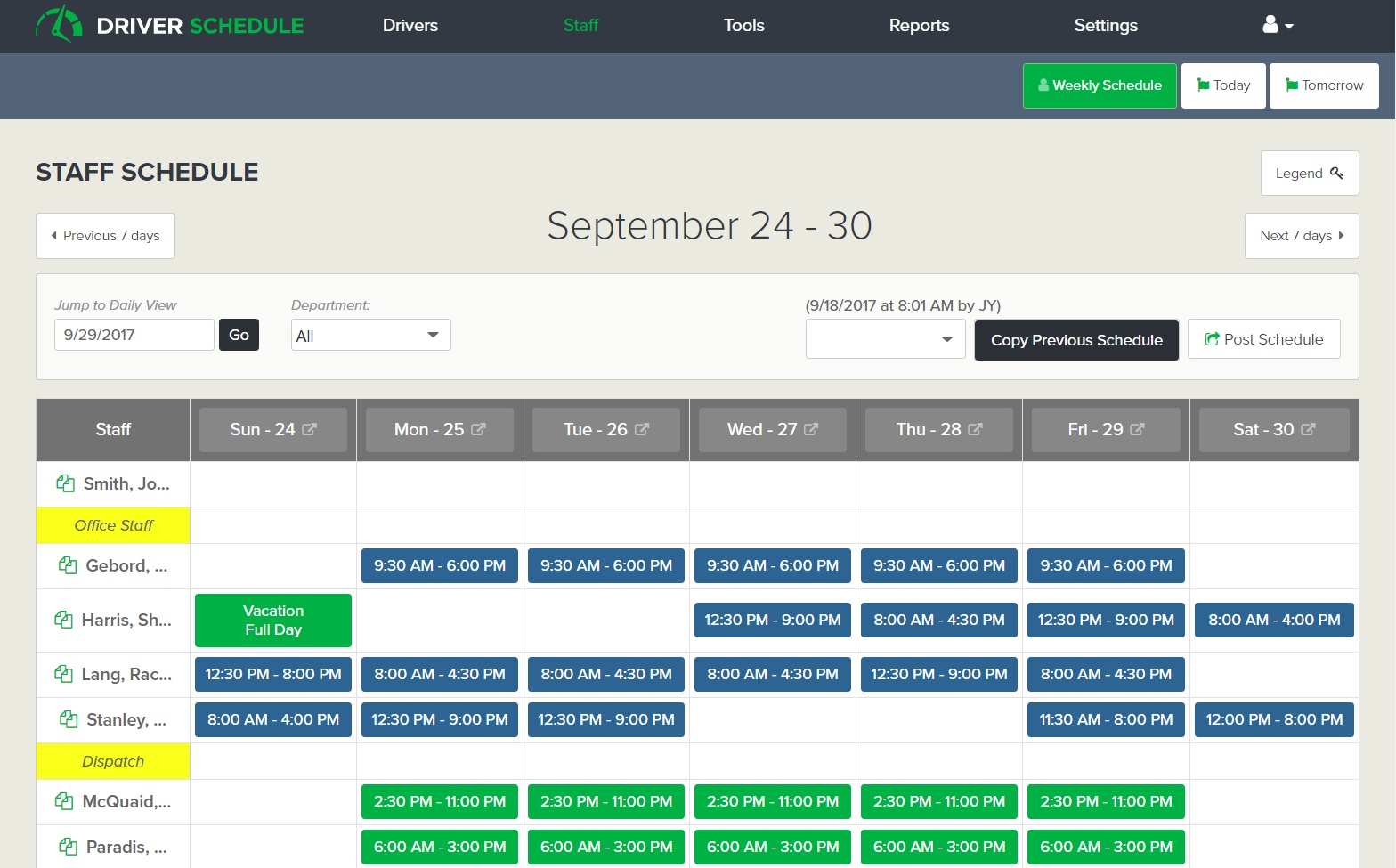Image resolution: width=1396 pixels, height=868 pixels.
Task: Select Gebord Monday 9:30 AM - 6:00 PM shift
Action: coord(440,565)
